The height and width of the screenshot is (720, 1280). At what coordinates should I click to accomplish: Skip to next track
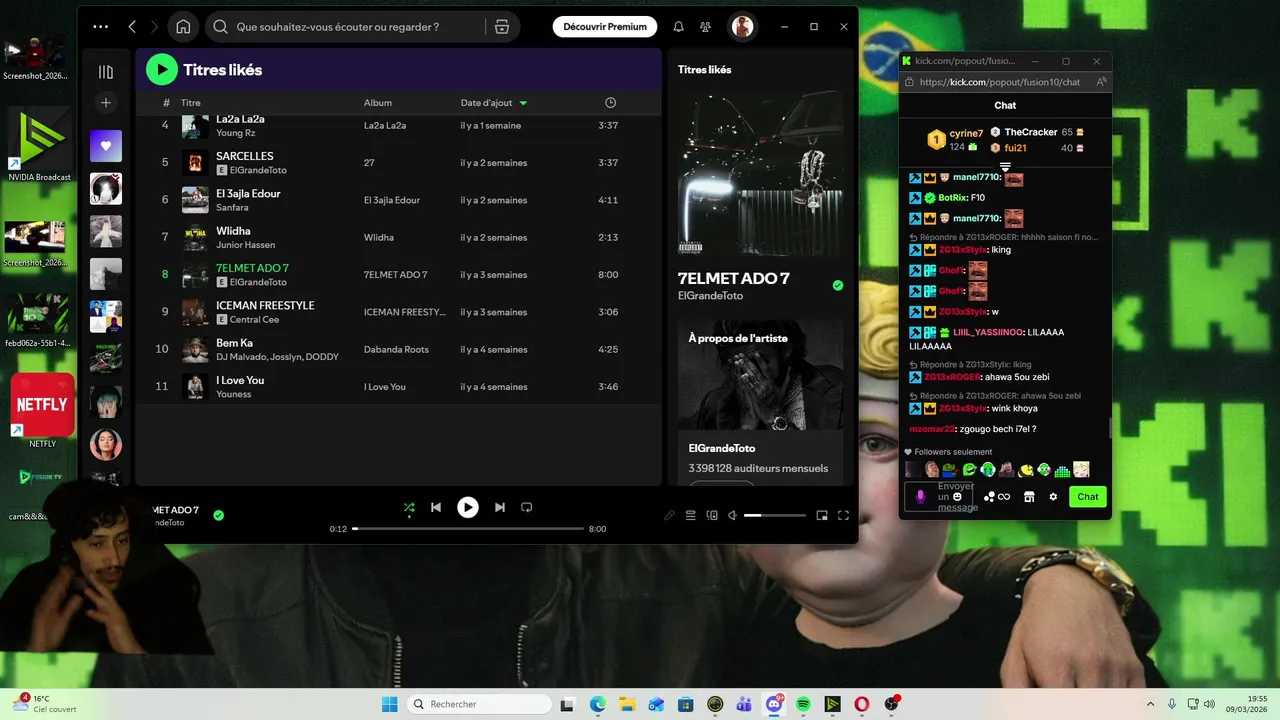point(500,507)
